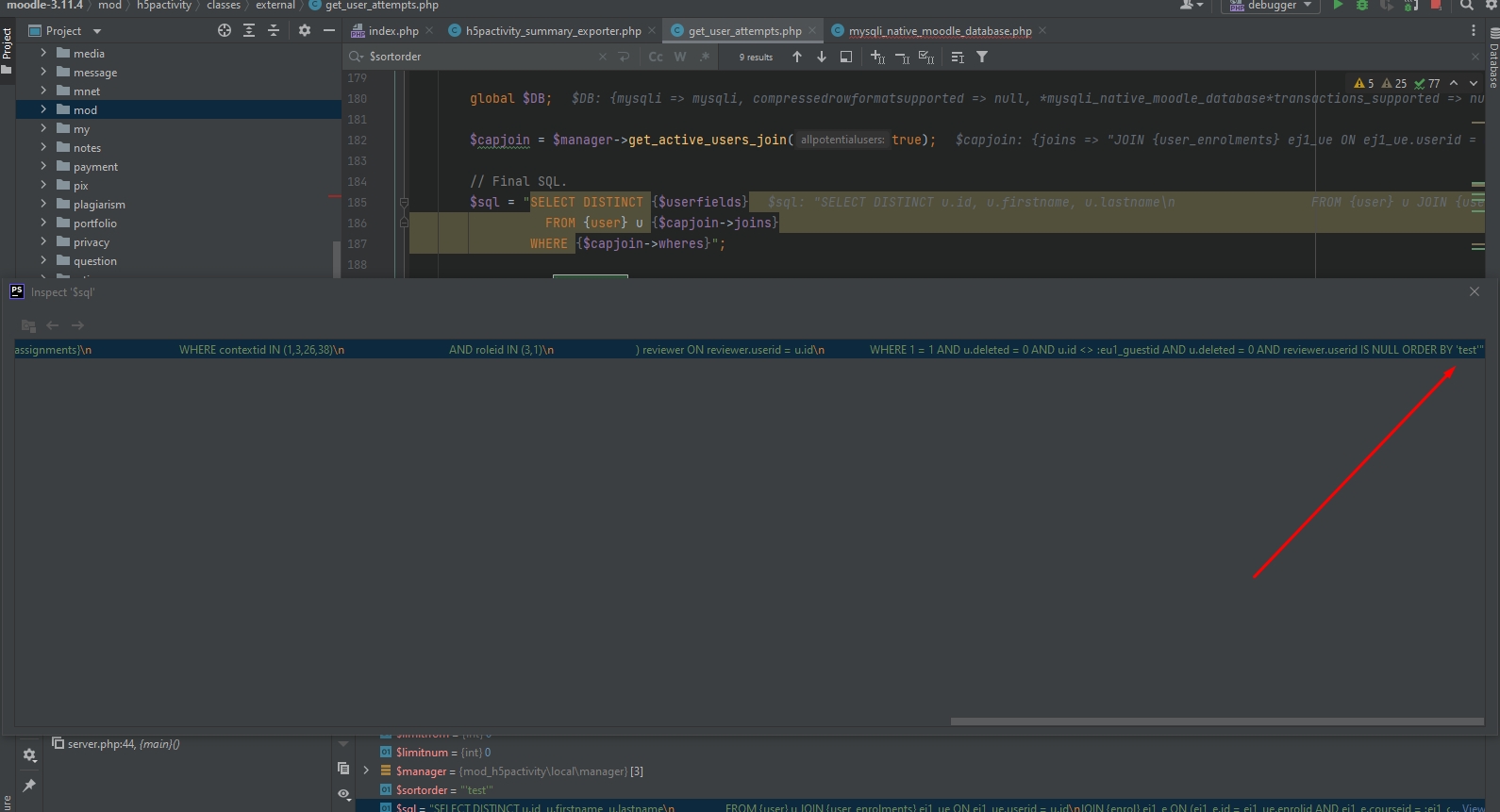This screenshot has width=1500, height=812.
Task: Stop the running session with the red square
Action: point(1436,5)
